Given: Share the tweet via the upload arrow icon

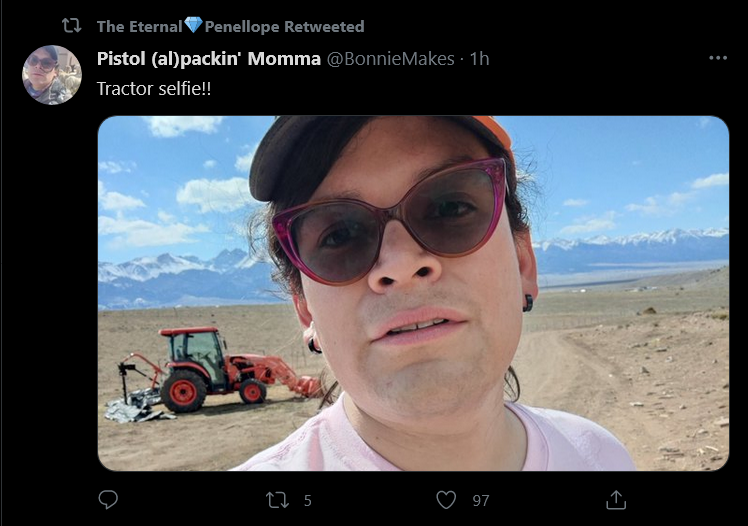Looking at the screenshot, I should click(615, 500).
